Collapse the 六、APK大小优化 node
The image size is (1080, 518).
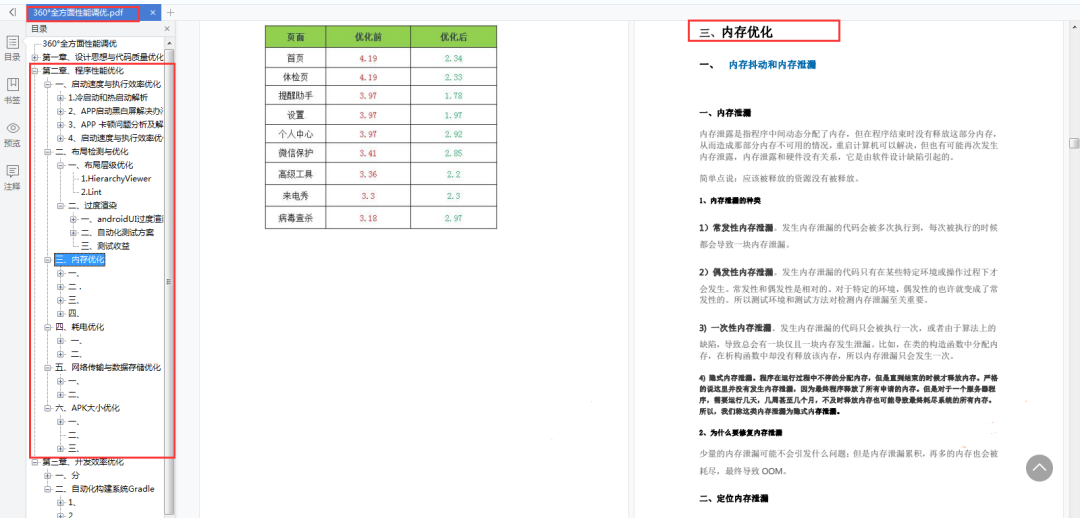tap(48, 408)
